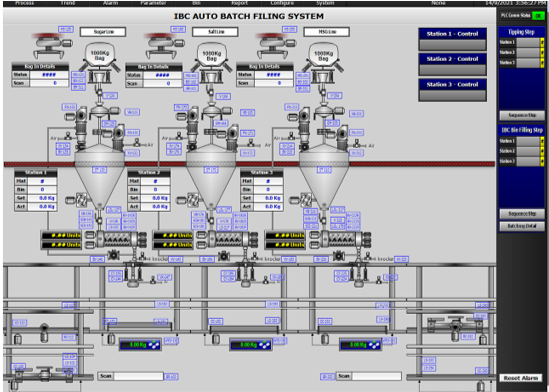
Task: Click the Salt Line Bag In Details Status field
Action: coord(162,75)
